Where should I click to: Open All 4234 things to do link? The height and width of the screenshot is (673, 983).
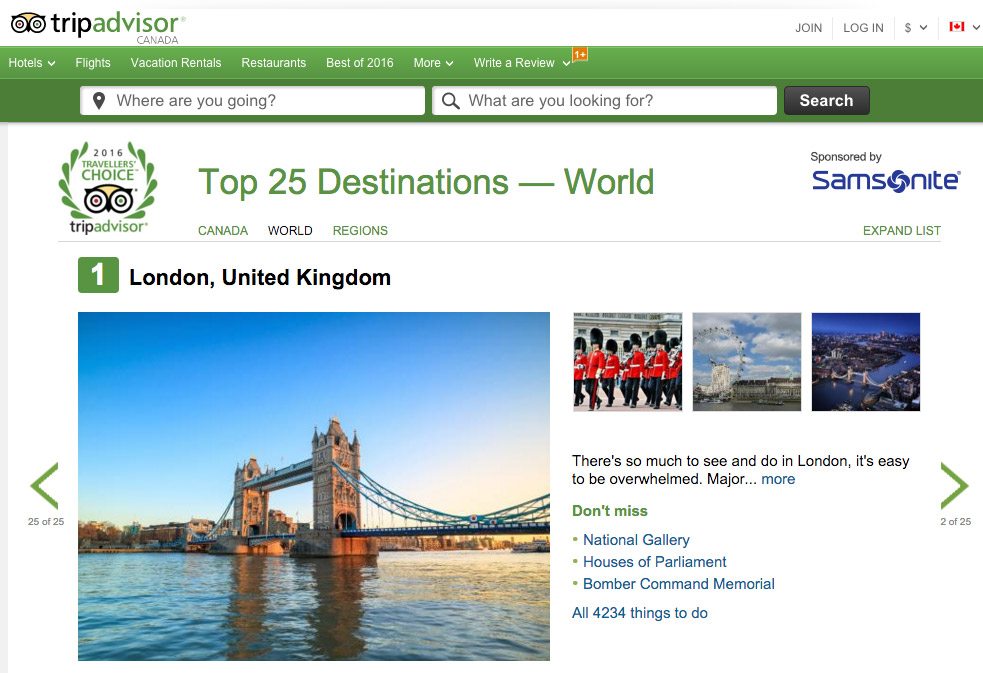click(639, 613)
